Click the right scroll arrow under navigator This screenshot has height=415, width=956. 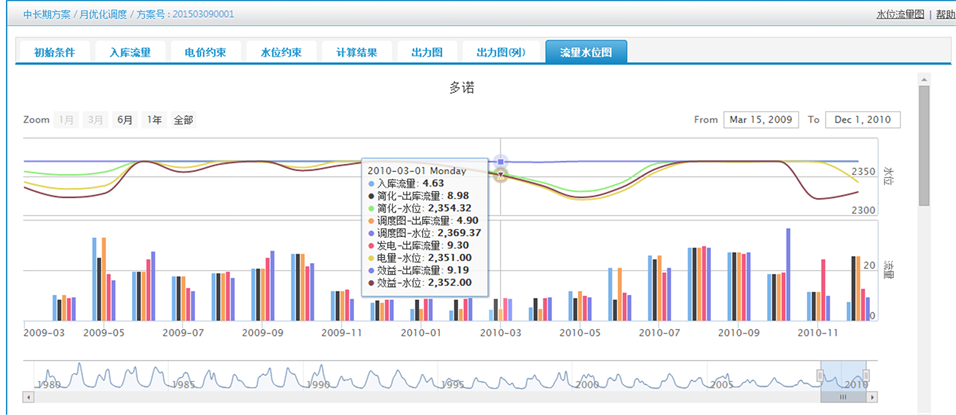click(871, 397)
